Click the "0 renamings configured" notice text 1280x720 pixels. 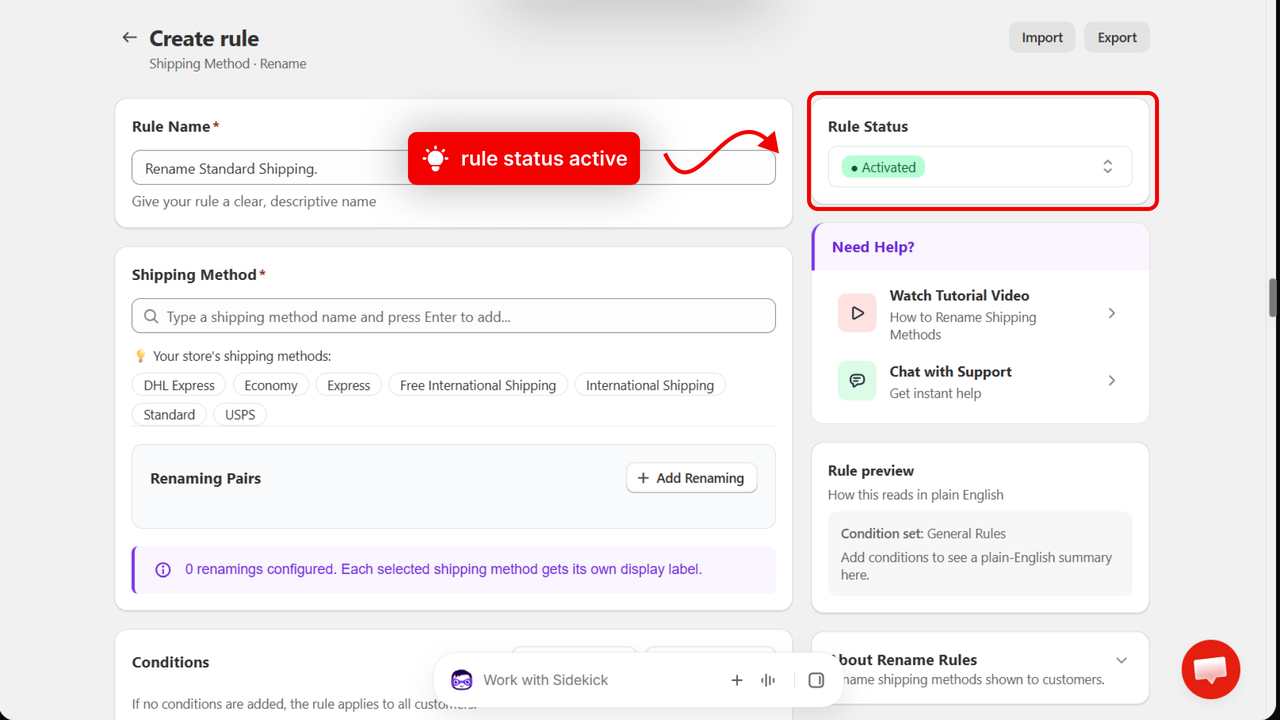pyautogui.click(x=443, y=569)
